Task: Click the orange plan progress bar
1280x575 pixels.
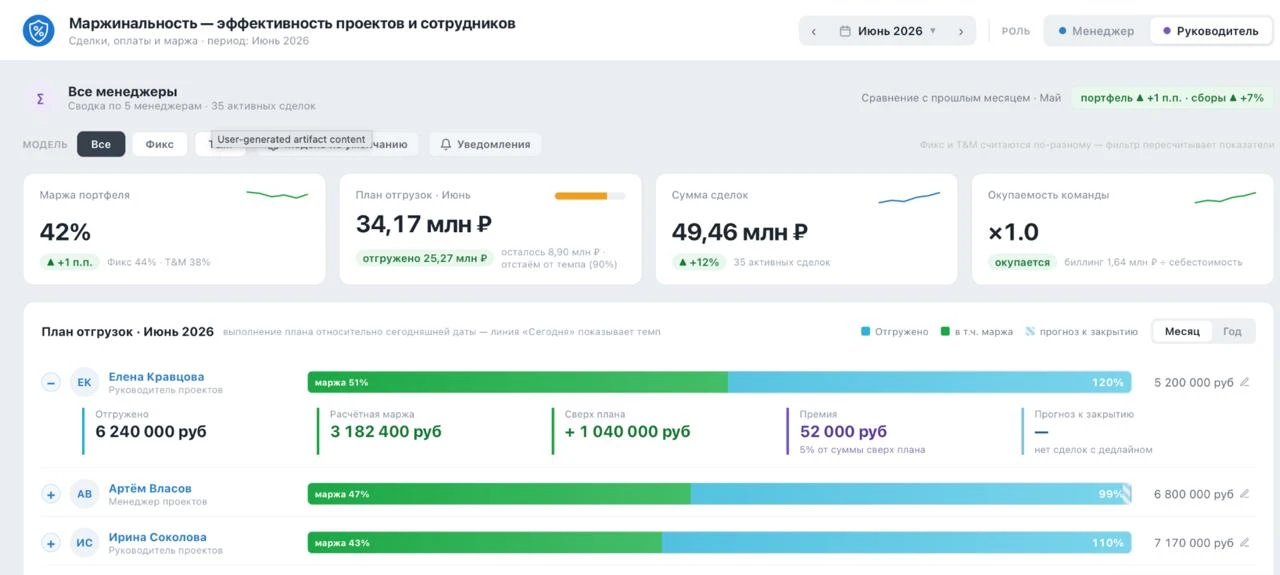Action: 590,196
